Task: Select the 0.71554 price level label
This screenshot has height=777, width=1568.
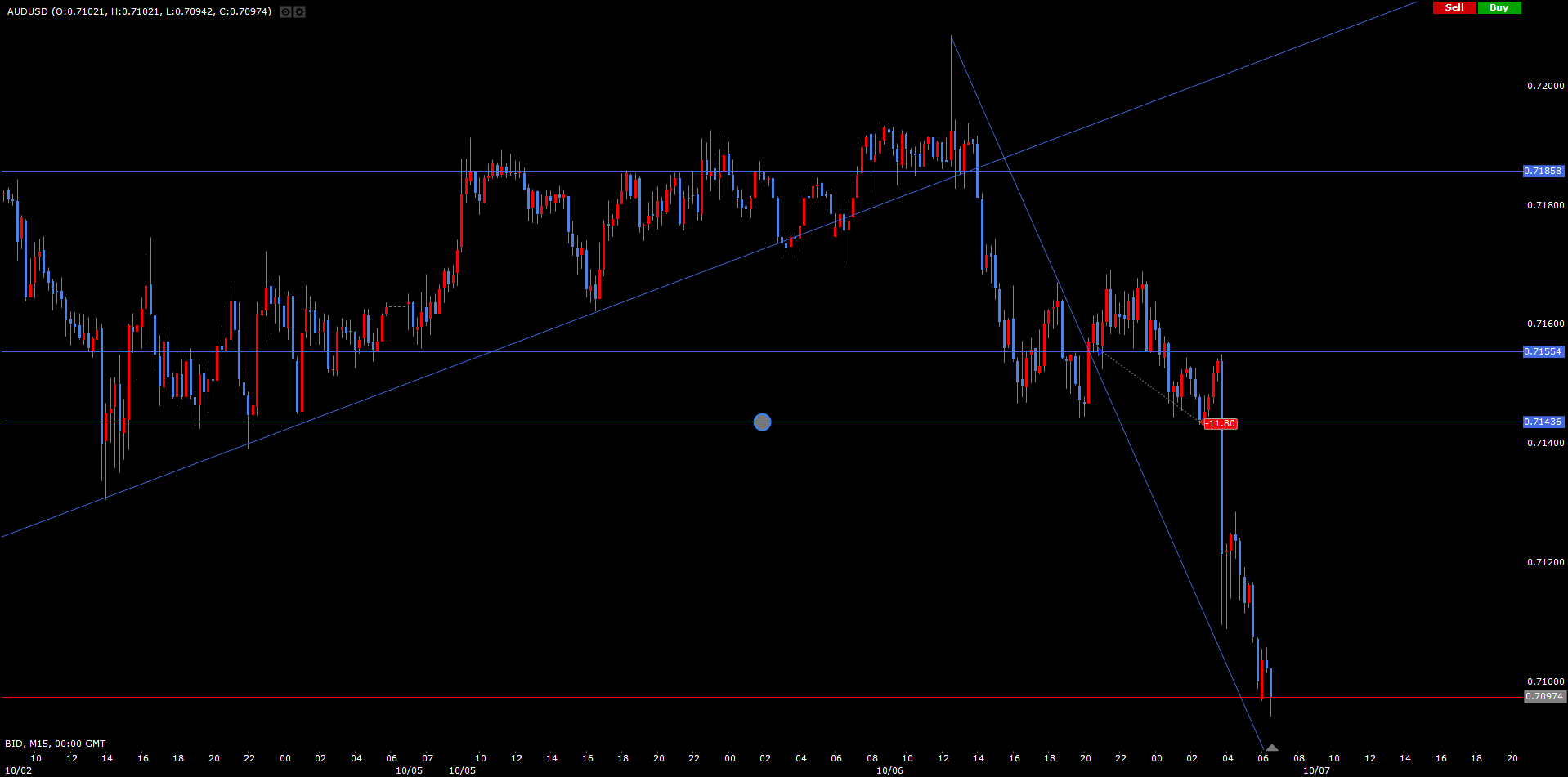Action: pyautogui.click(x=1543, y=352)
